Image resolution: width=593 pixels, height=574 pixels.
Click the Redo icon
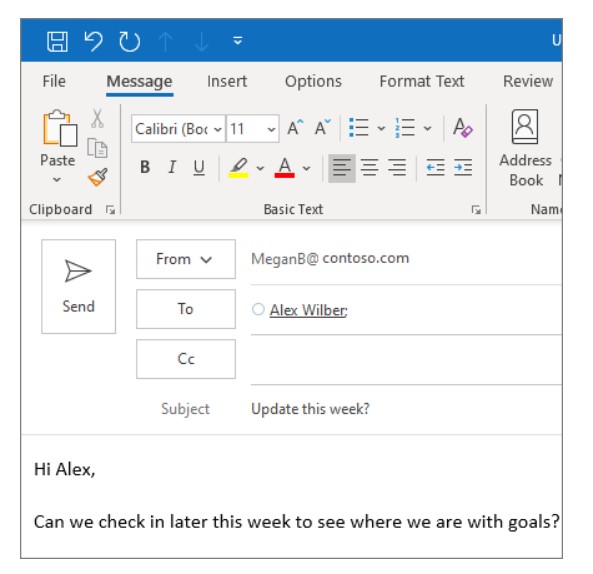[130, 41]
